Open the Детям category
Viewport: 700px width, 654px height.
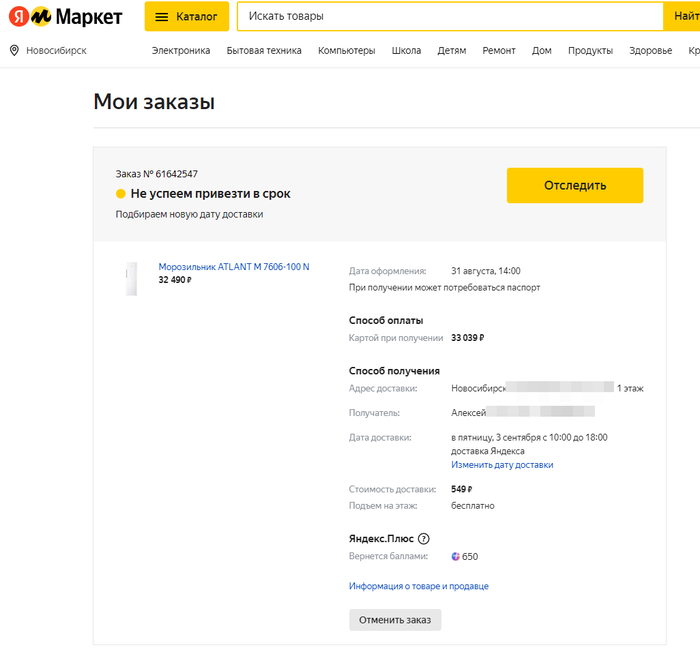[452, 50]
